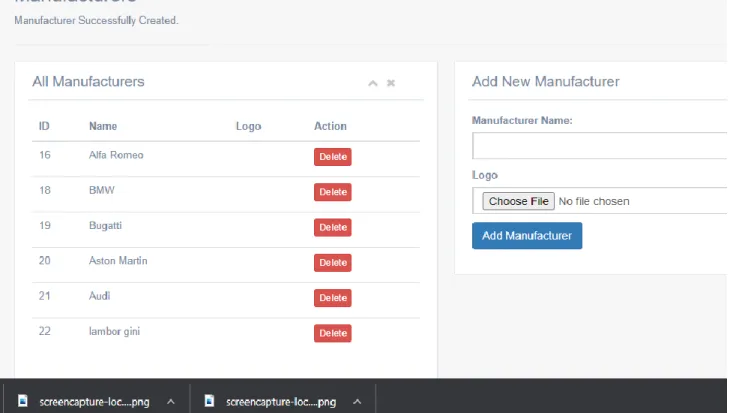The height and width of the screenshot is (413, 730).
Task: Select the BMW name cell
Action: click(x=101, y=190)
